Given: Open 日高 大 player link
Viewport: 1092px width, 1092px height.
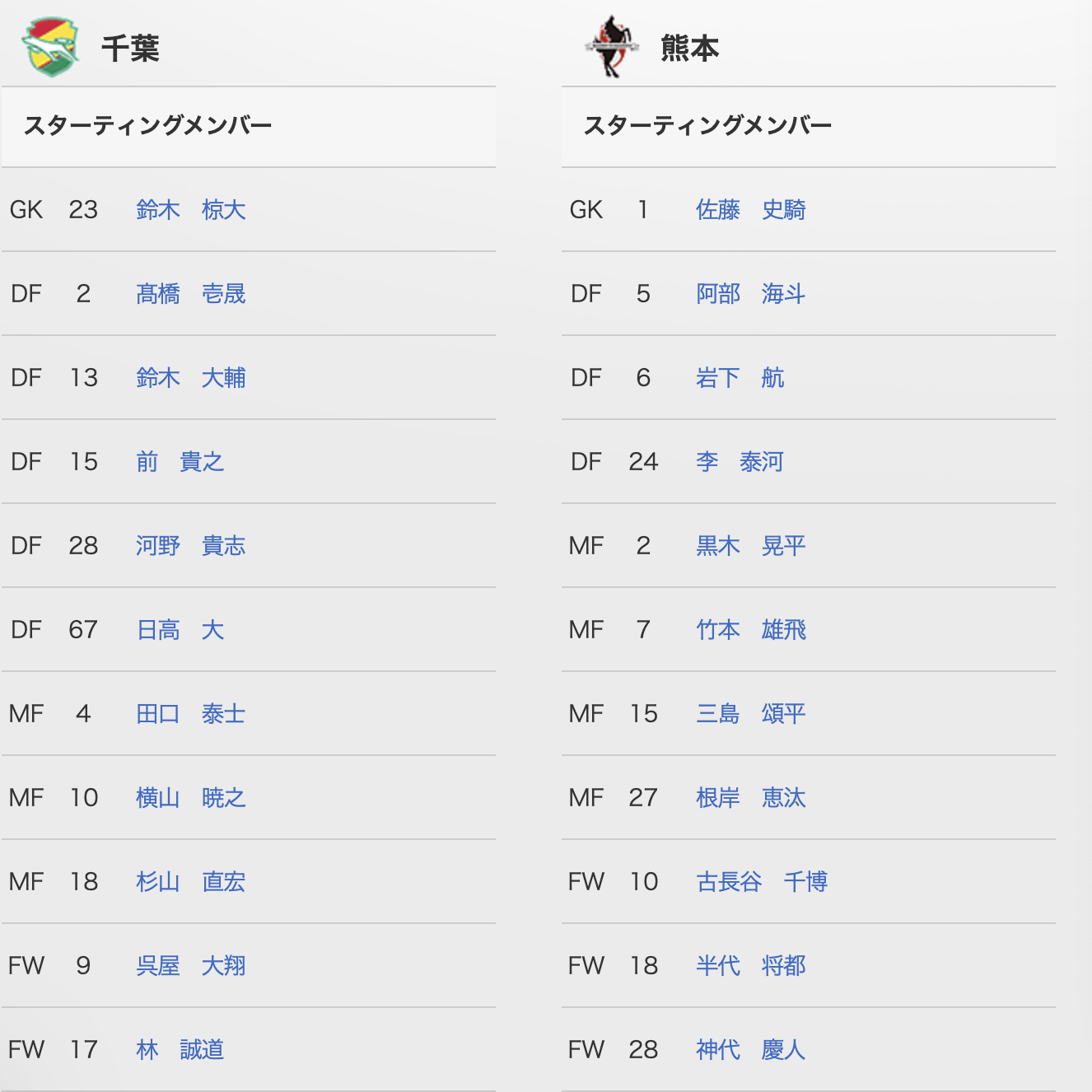Looking at the screenshot, I should coord(180,630).
